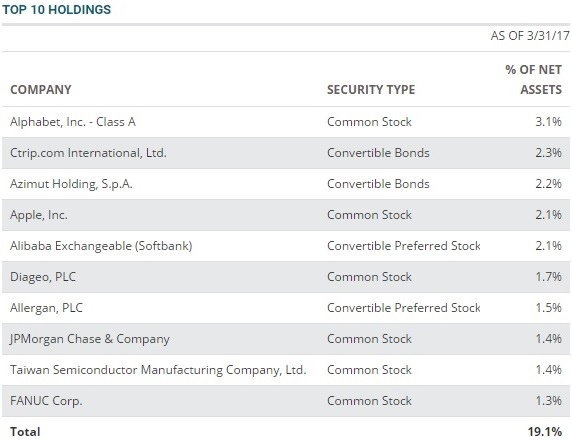The image size is (572, 441).
Task: Click JPMorgan Chase & Company name
Action: (x=90, y=339)
